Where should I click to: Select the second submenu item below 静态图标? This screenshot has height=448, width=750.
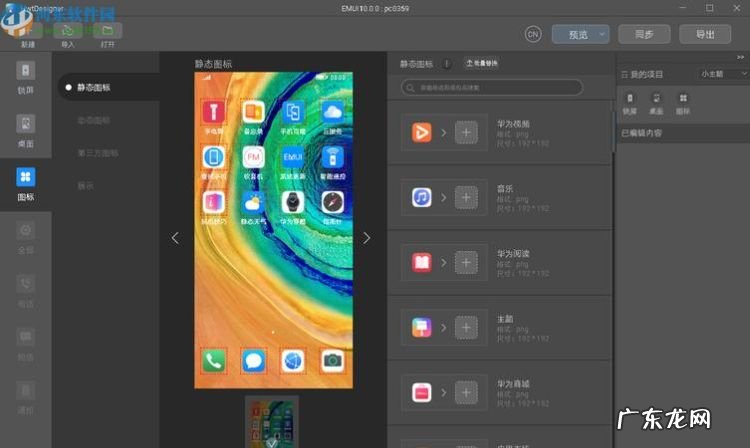[94, 120]
